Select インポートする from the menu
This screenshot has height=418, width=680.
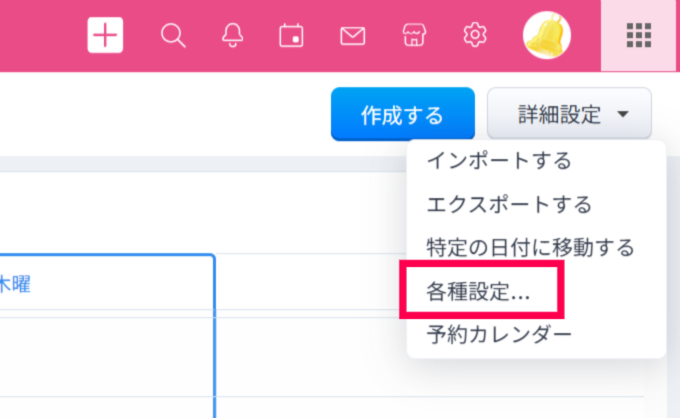[x=499, y=160]
